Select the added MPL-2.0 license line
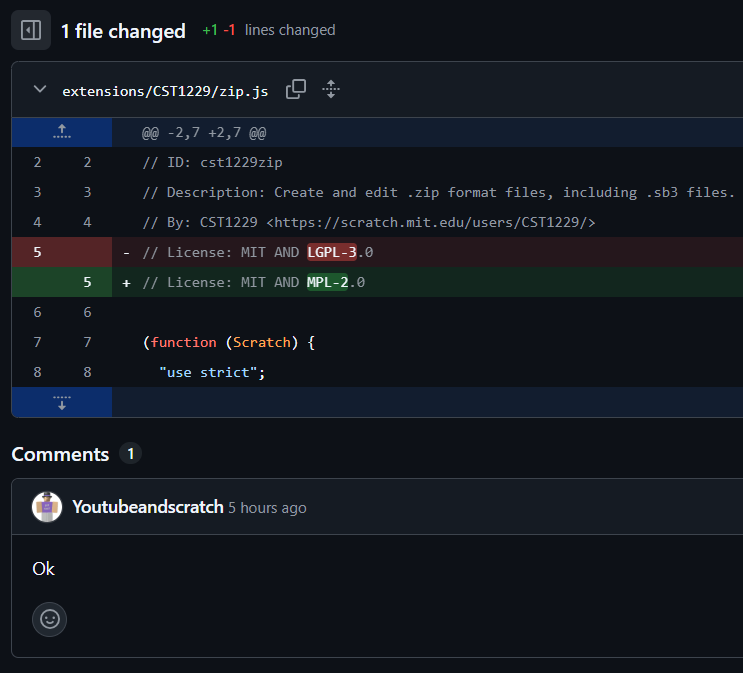The image size is (743, 673). [254, 282]
